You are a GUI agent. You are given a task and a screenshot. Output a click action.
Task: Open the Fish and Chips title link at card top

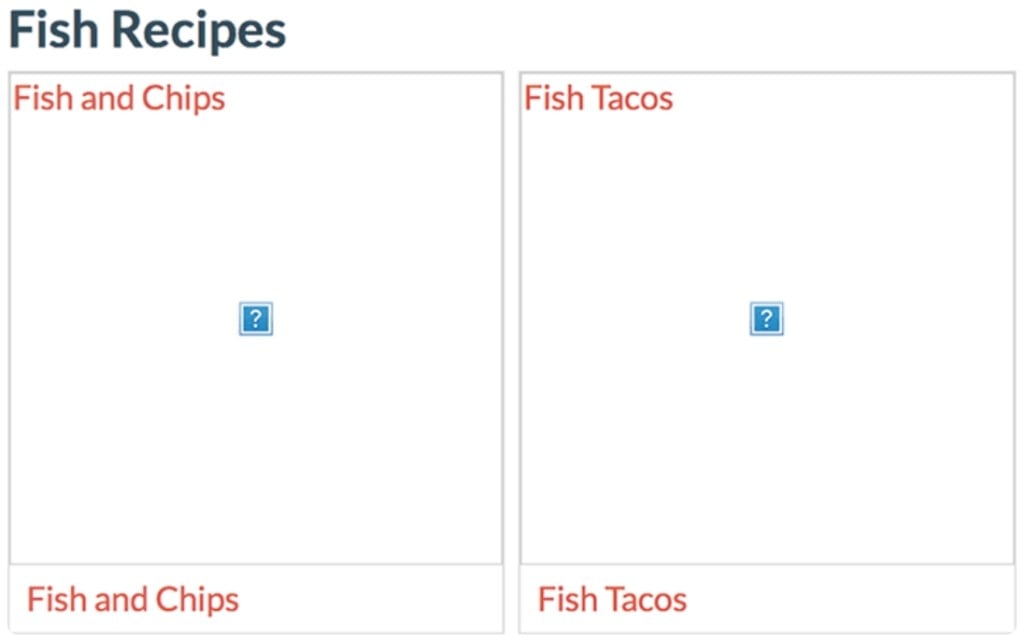click(x=119, y=99)
